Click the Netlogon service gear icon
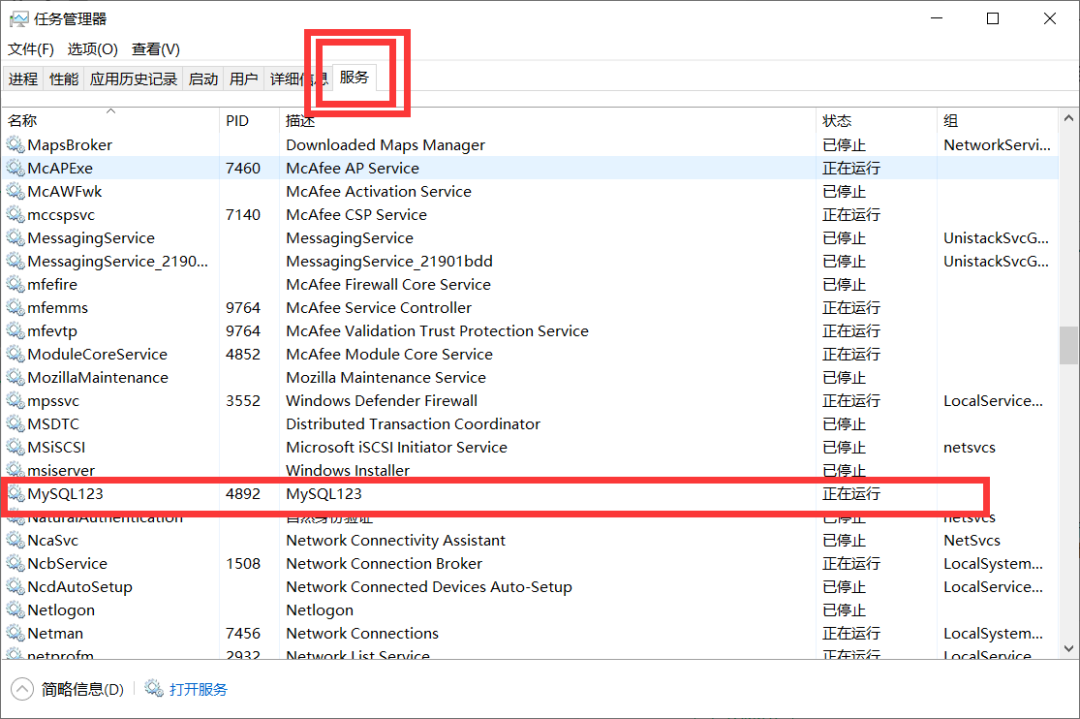This screenshot has width=1080, height=719. pyautogui.click(x=16, y=610)
